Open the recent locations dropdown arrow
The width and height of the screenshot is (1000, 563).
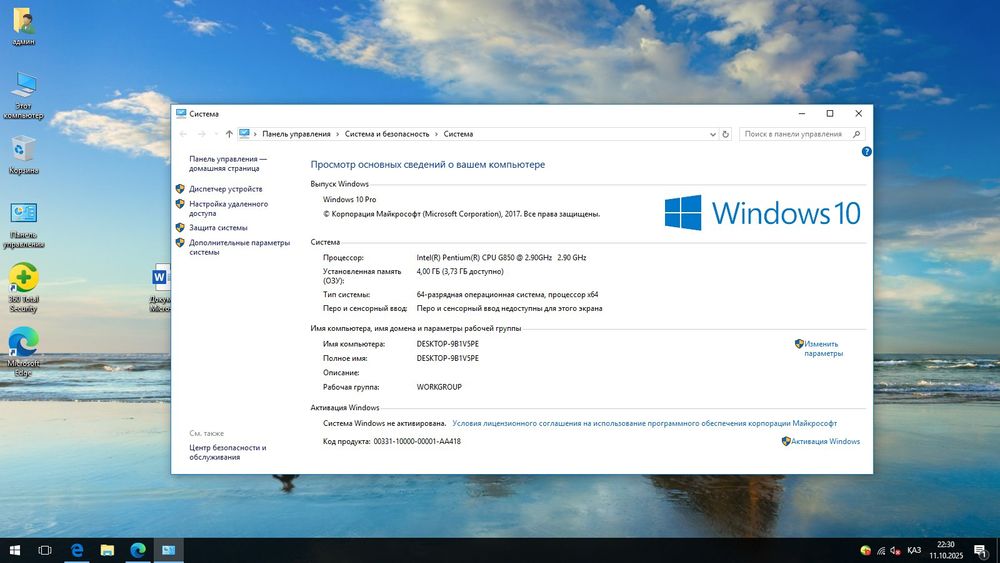[x=216, y=135]
